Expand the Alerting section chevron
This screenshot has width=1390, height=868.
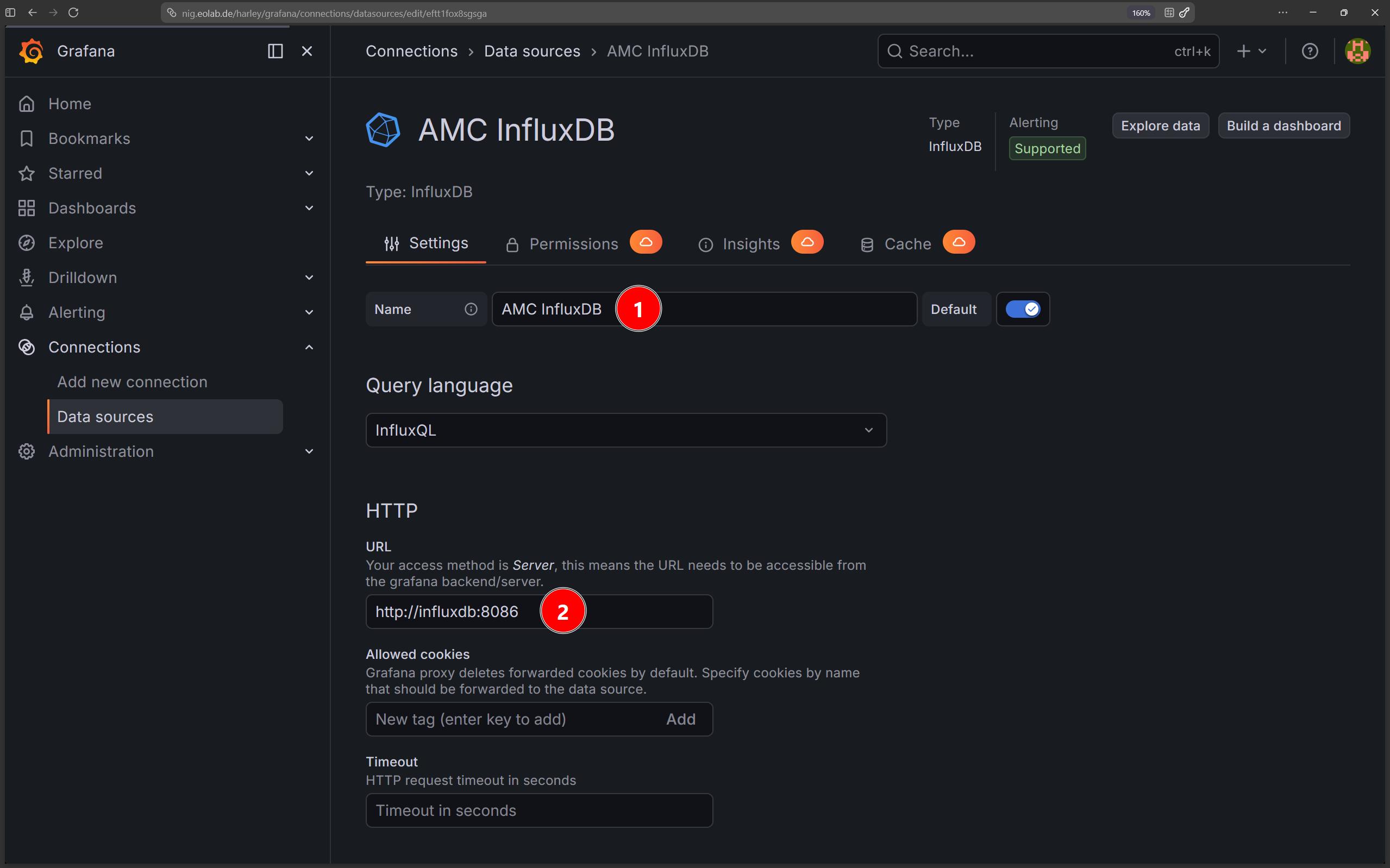[309, 312]
